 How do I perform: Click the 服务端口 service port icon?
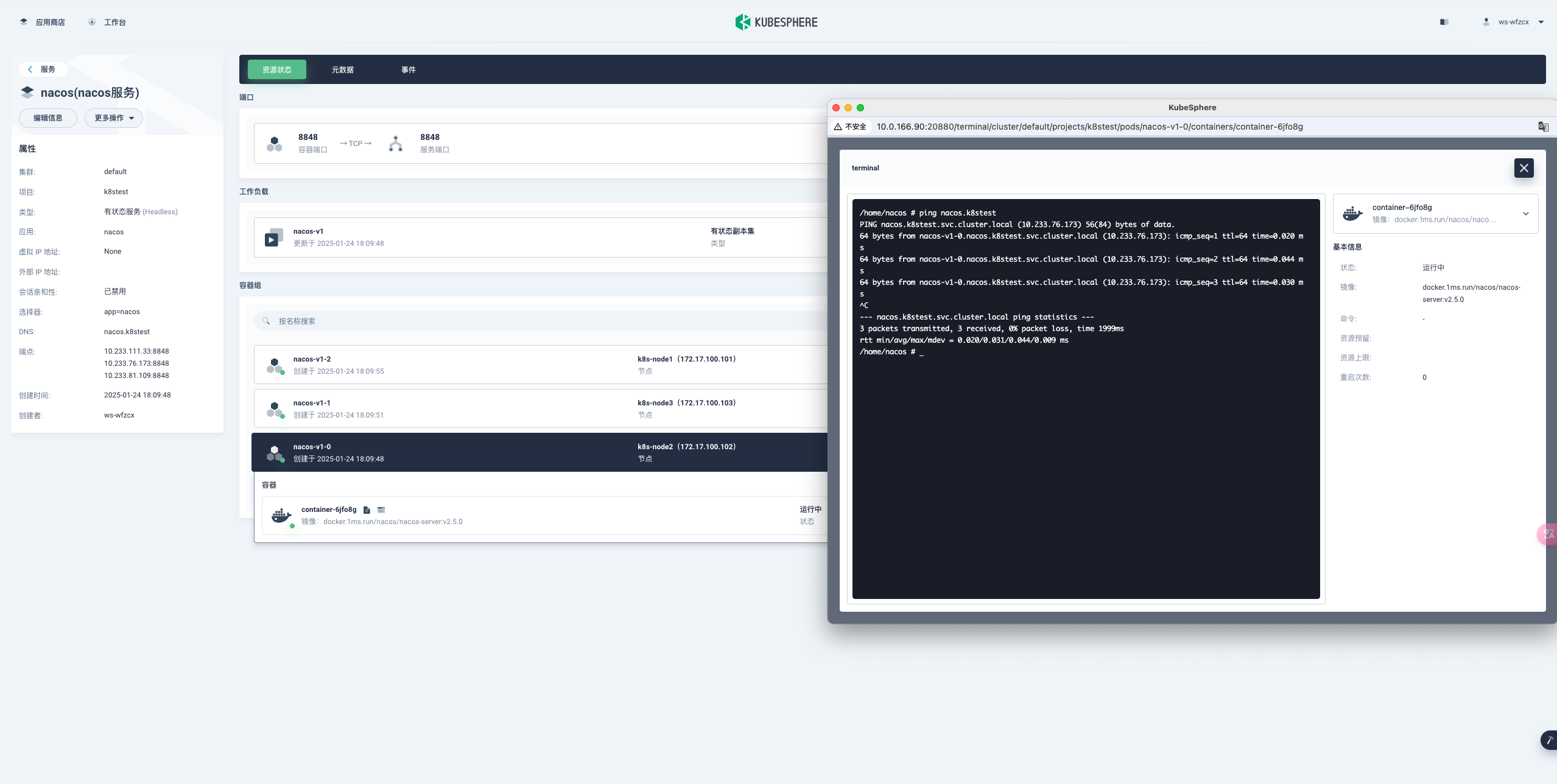coord(396,144)
